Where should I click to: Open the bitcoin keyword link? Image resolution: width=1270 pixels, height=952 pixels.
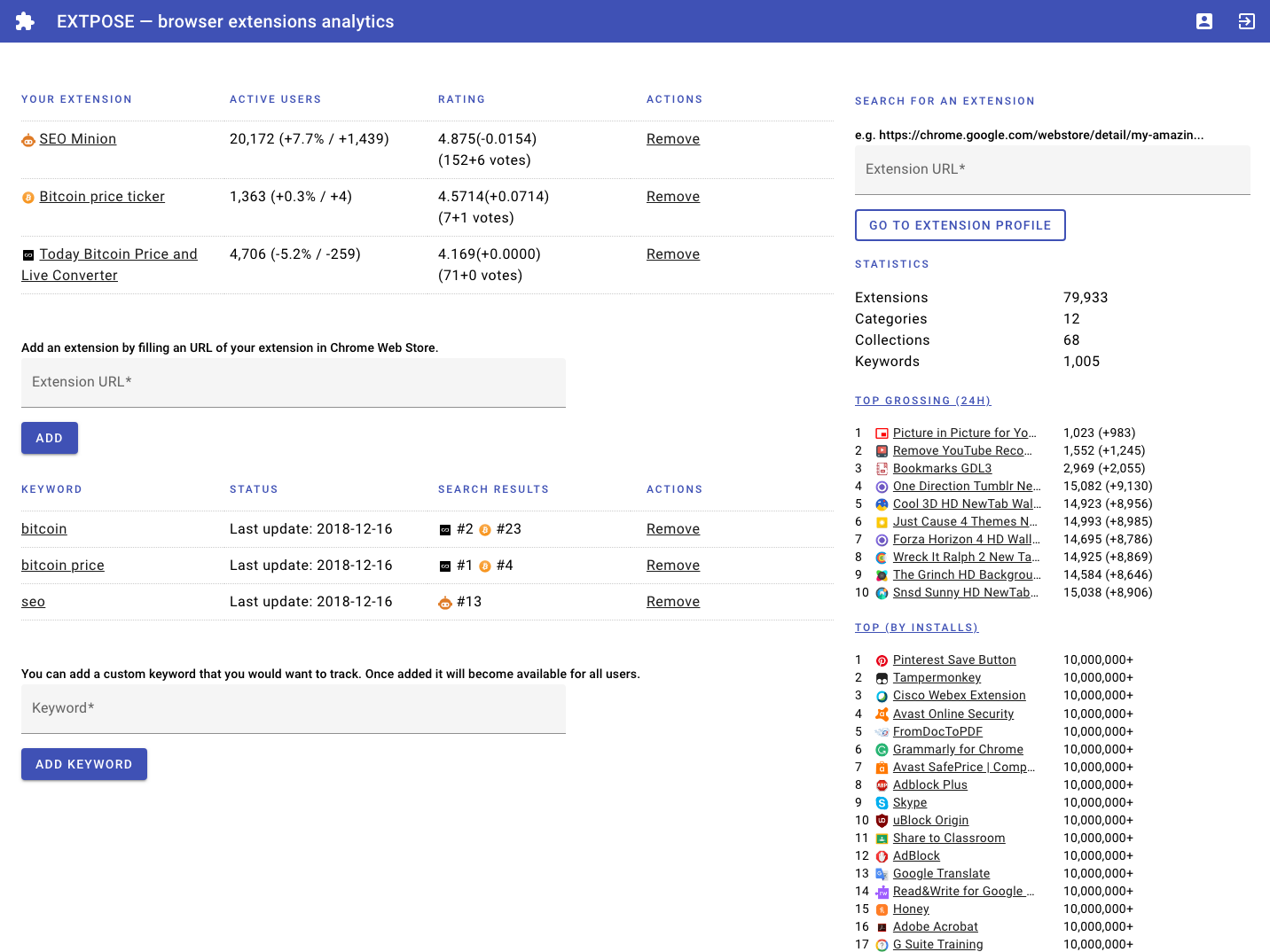coord(44,529)
